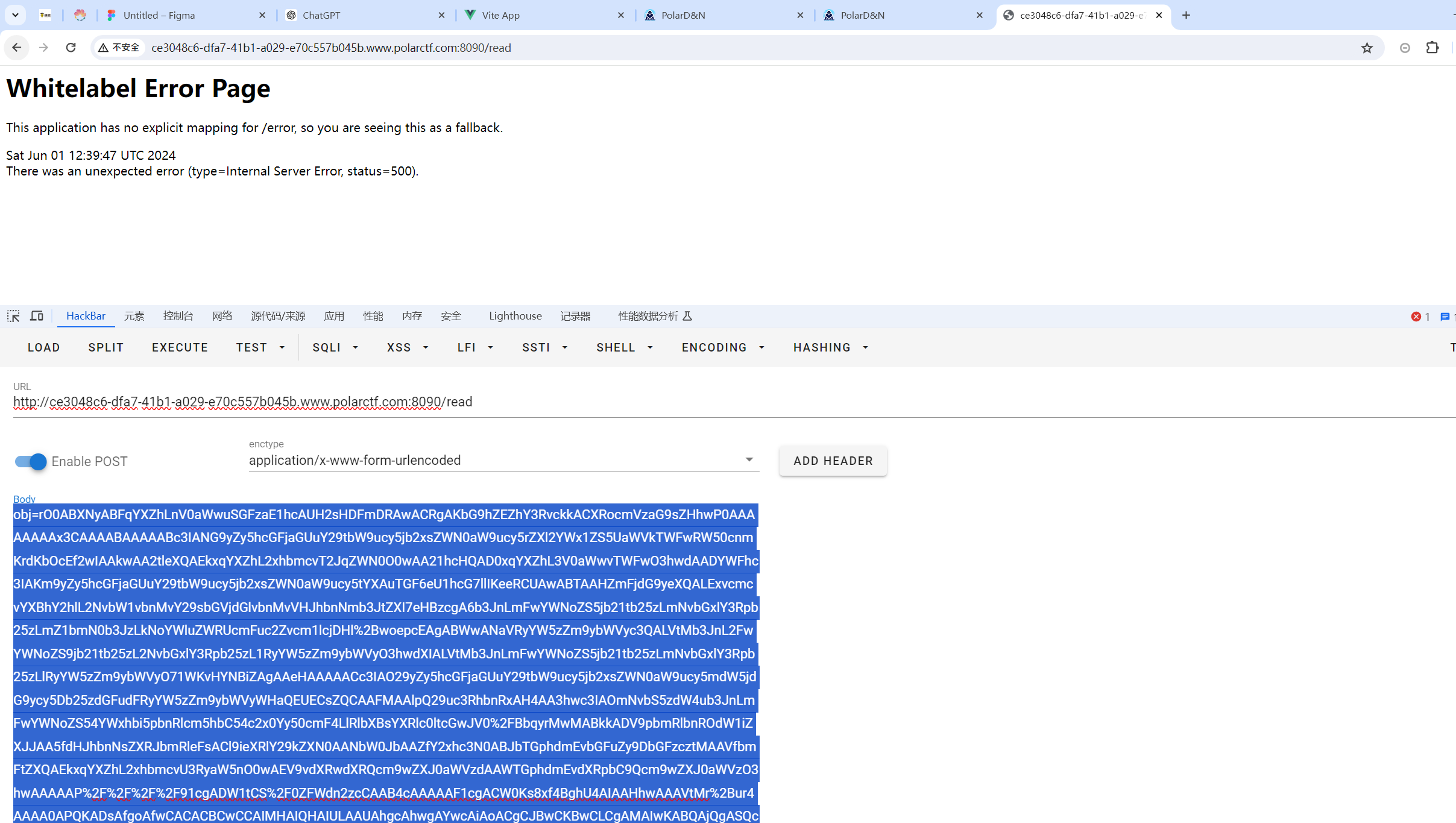The width and height of the screenshot is (1456, 823).
Task: Click the forward navigation arrow
Action: [43, 47]
